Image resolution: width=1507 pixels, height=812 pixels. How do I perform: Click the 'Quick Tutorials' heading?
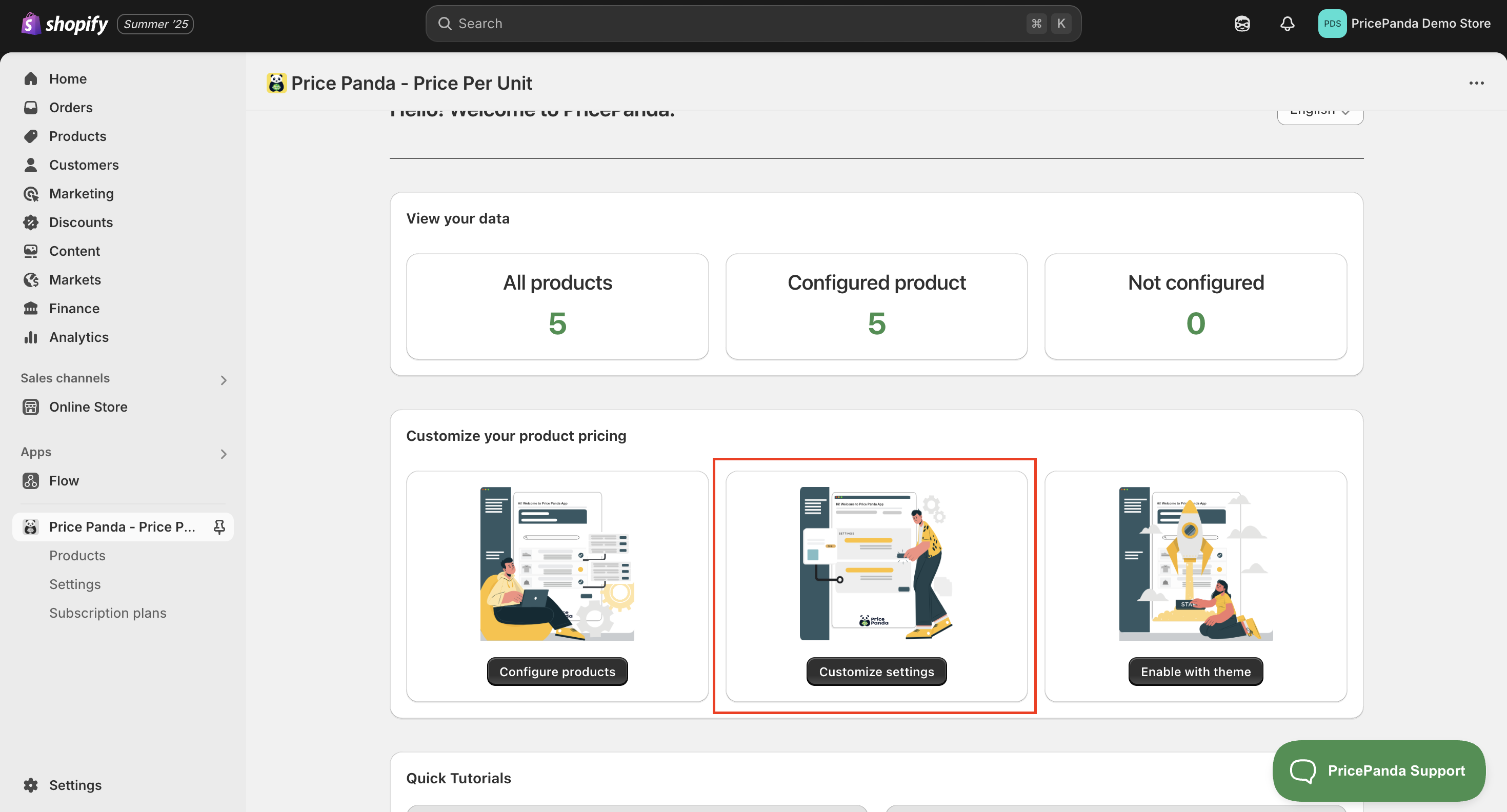[458, 778]
